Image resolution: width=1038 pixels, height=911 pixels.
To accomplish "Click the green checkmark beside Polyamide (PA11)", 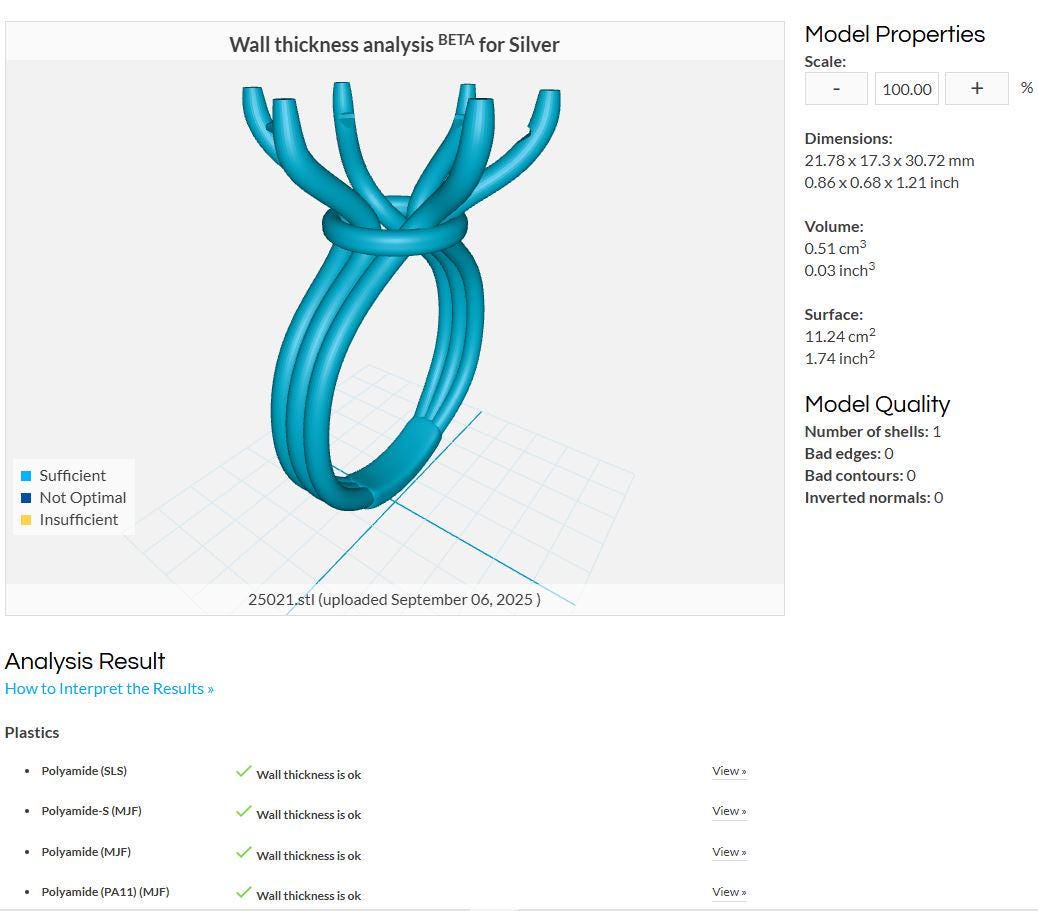I will click(244, 892).
